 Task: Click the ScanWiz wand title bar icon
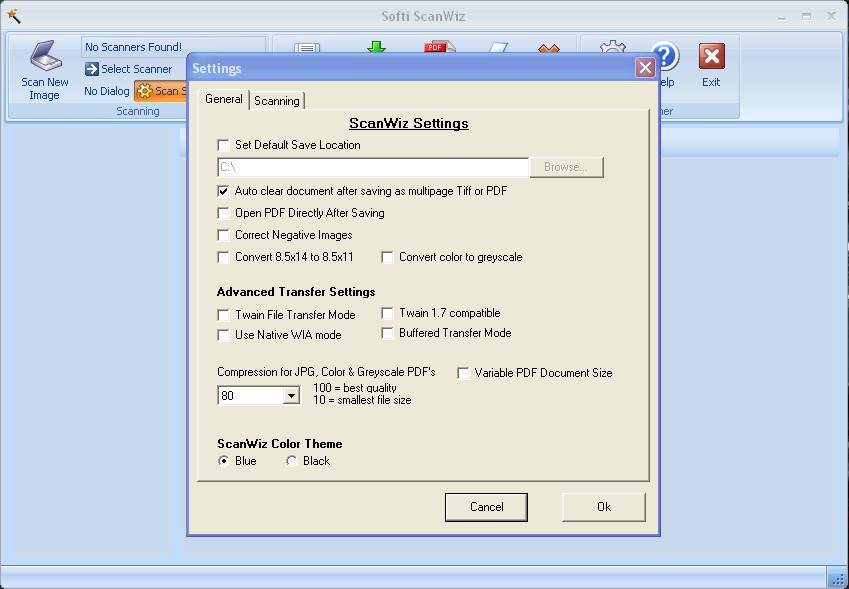(14, 16)
